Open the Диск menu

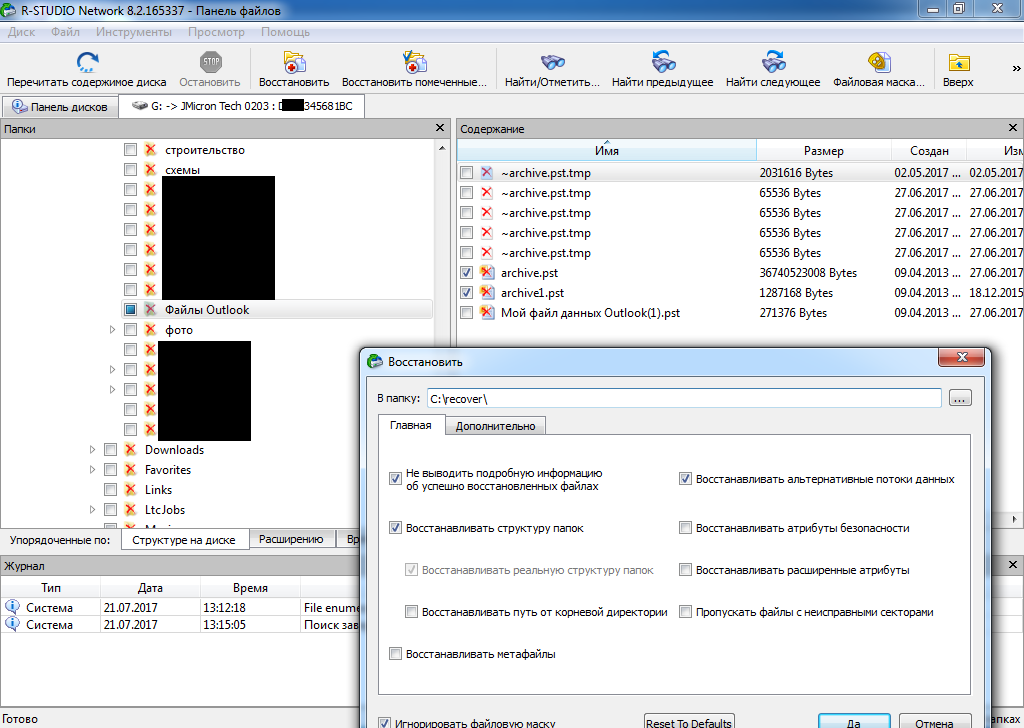(22, 32)
